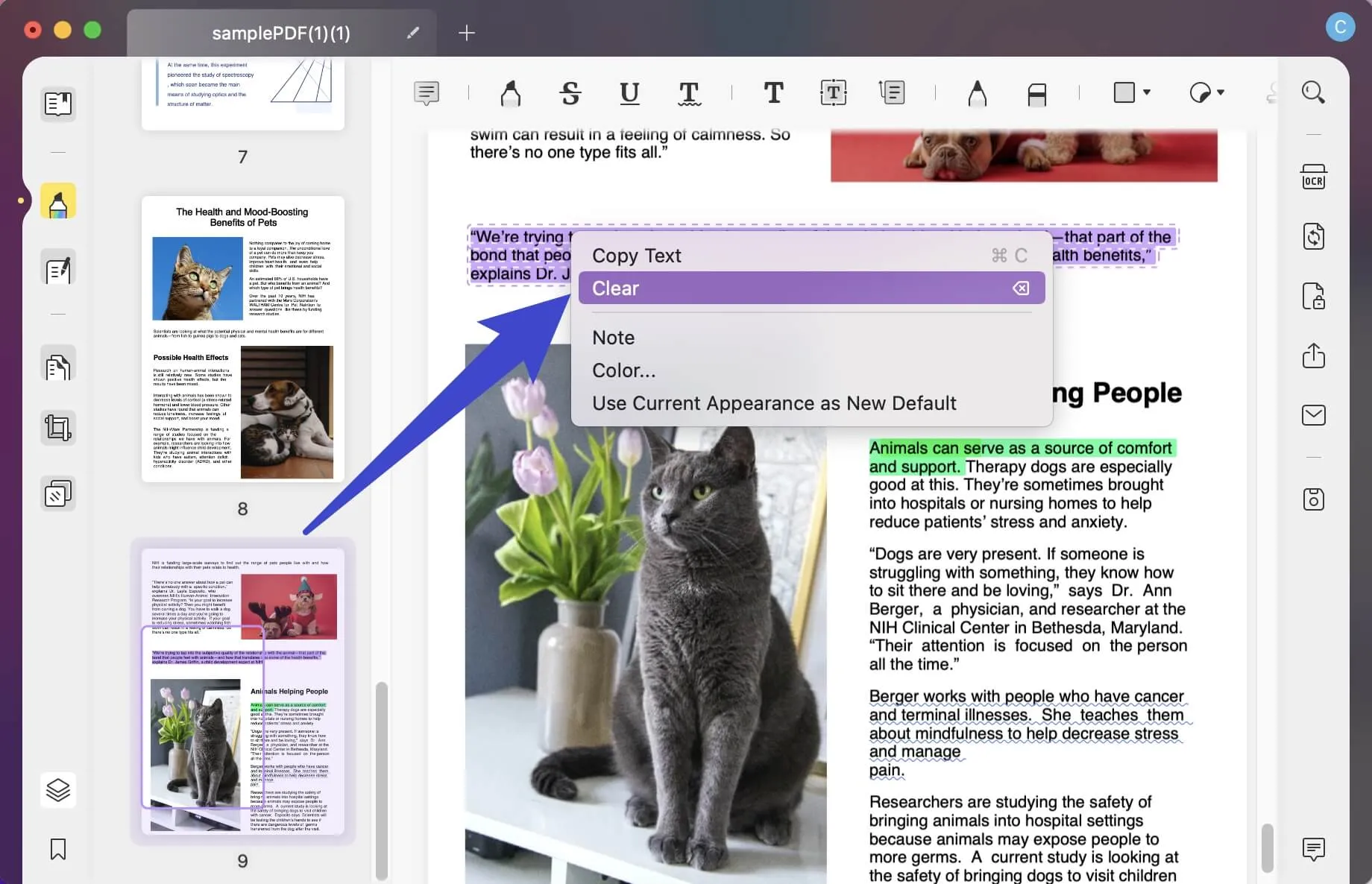1372x884 pixels.
Task: Open the Convert PDF icon on the right
Action: [x=1315, y=236]
